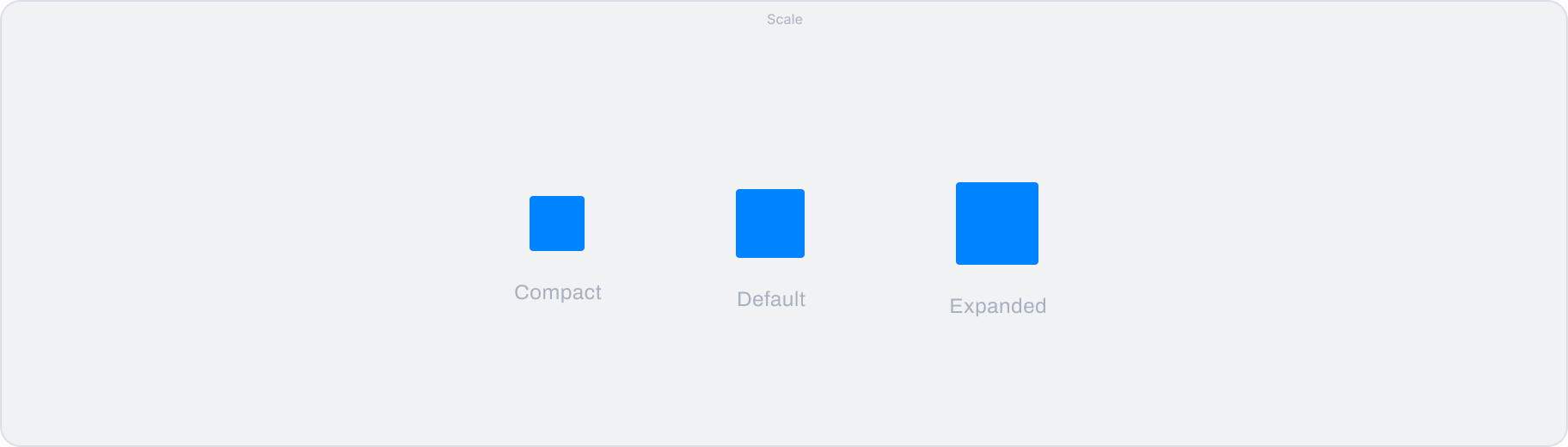This screenshot has height=447, width=1568.
Task: Click the panel's Scale title
Action: point(785,19)
